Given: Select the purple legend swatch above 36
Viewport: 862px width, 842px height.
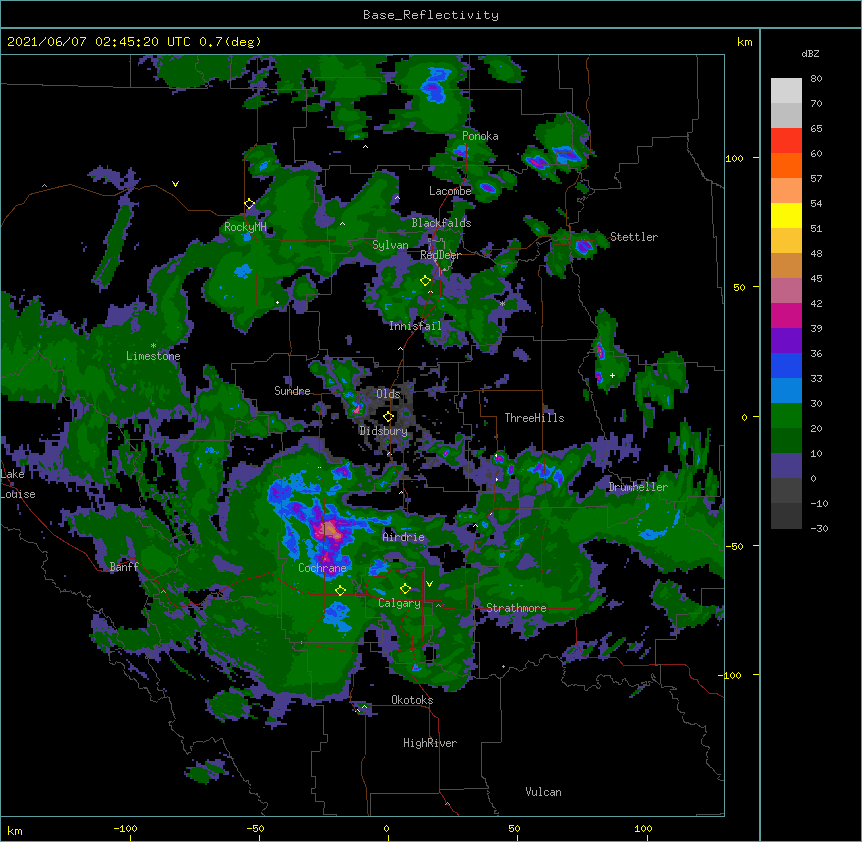Looking at the screenshot, I should (x=786, y=341).
